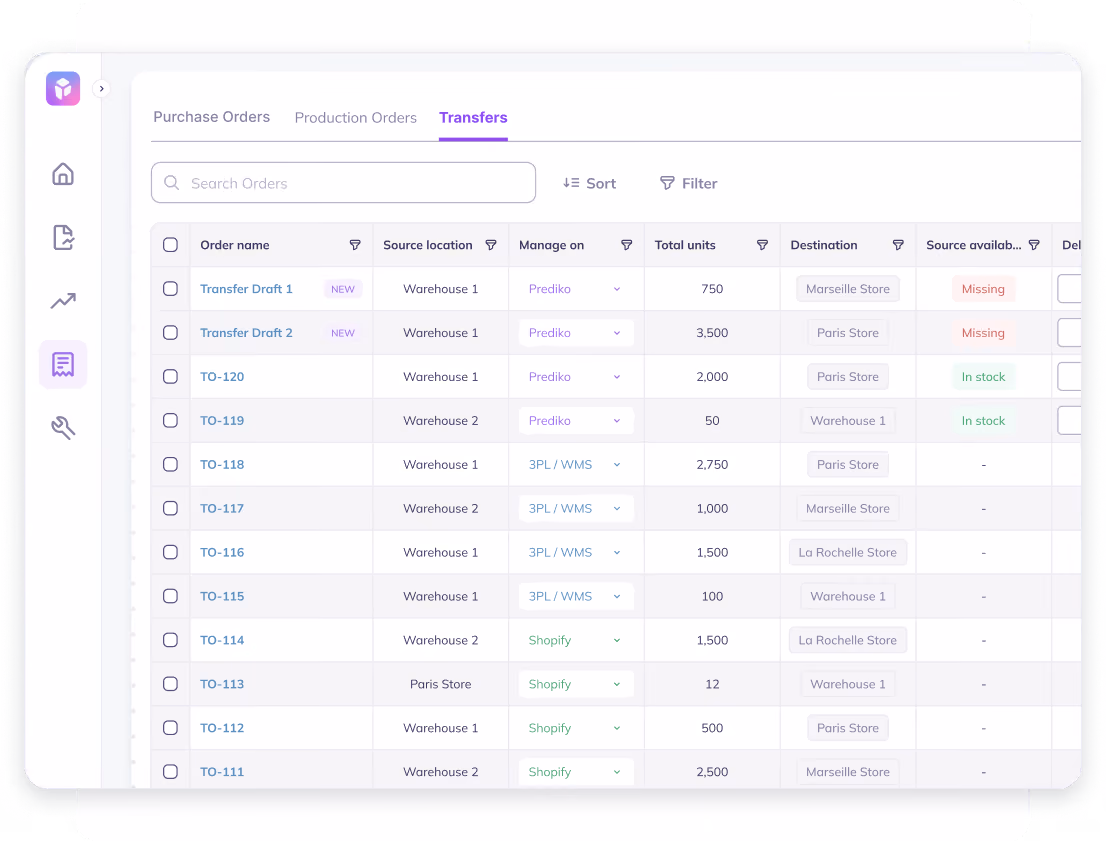This screenshot has height=841, width=1106.
Task: Check the TO-118 row checkbox
Action: (x=170, y=464)
